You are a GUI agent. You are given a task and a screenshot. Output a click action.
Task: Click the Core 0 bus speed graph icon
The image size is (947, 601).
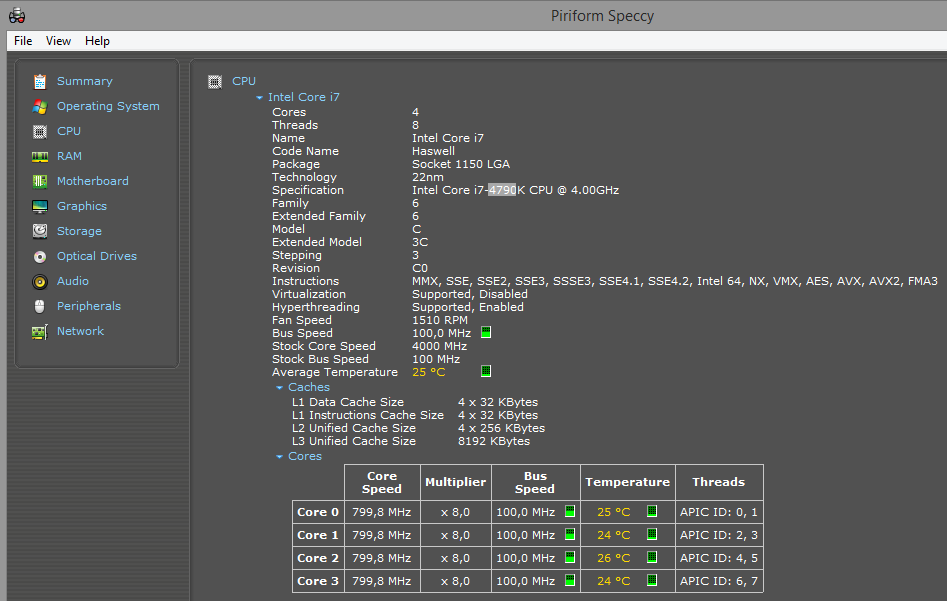[570, 511]
